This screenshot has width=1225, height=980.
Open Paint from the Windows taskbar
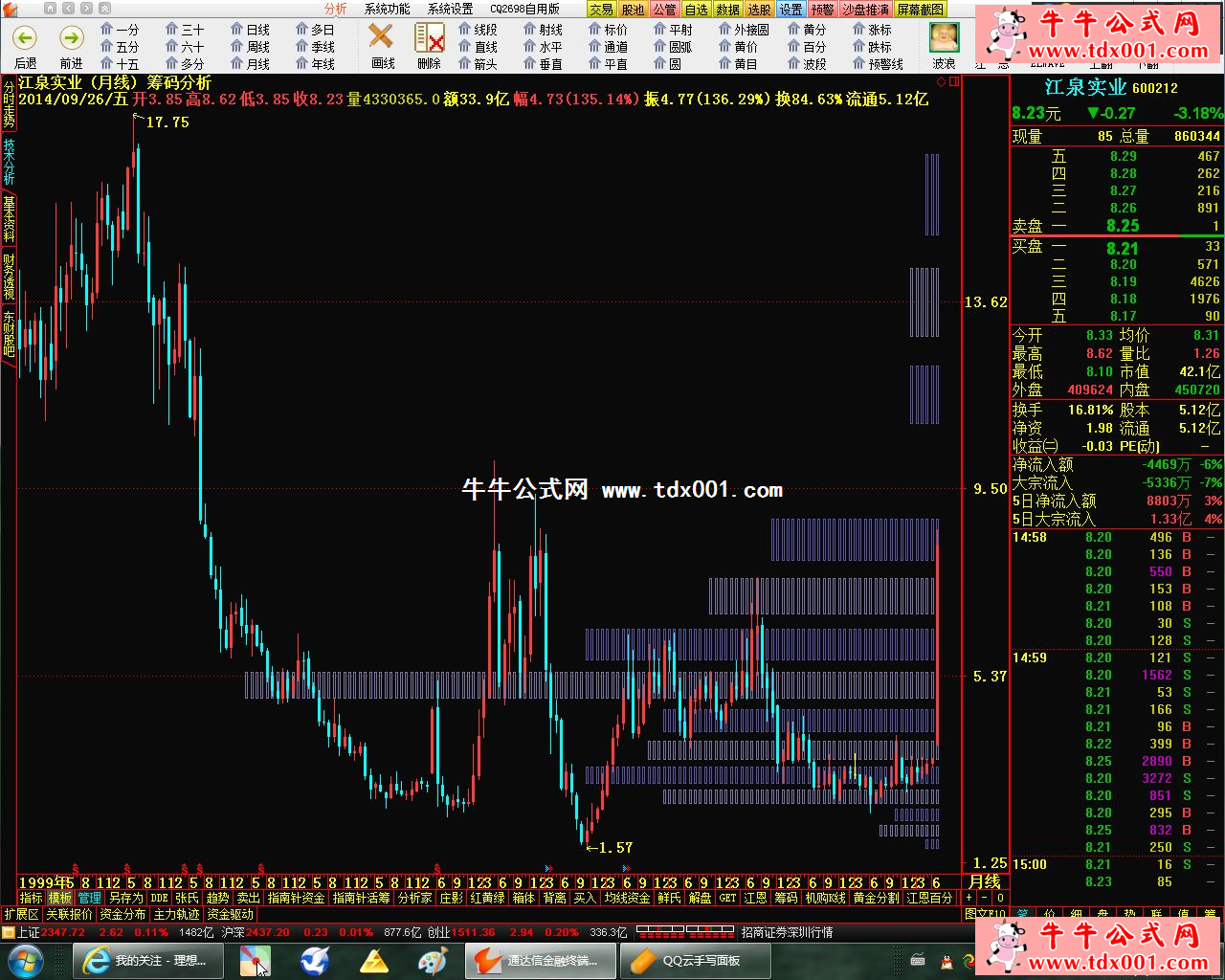pos(434,960)
